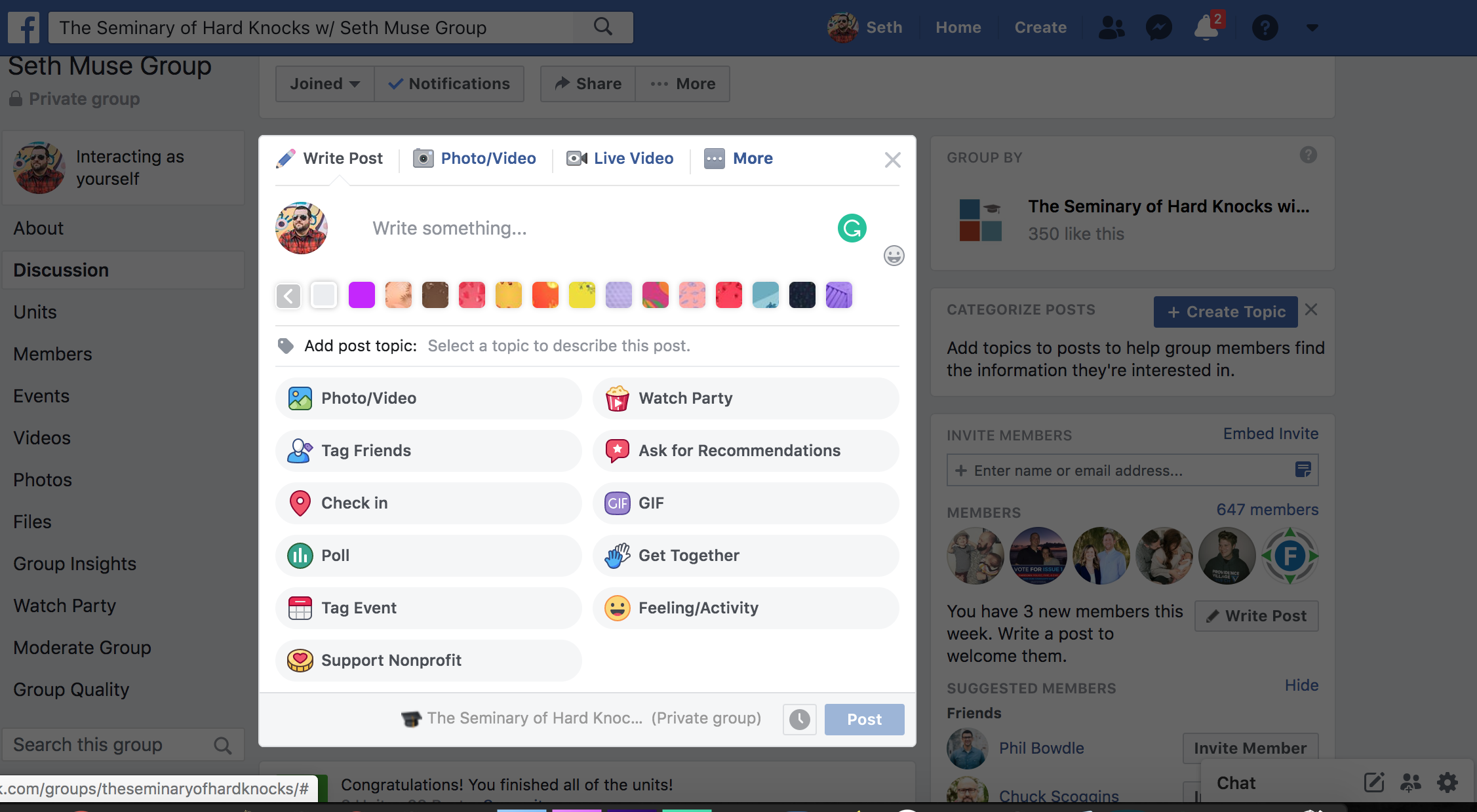Select the GIF option
The width and height of the screenshot is (1477, 812).
point(746,503)
